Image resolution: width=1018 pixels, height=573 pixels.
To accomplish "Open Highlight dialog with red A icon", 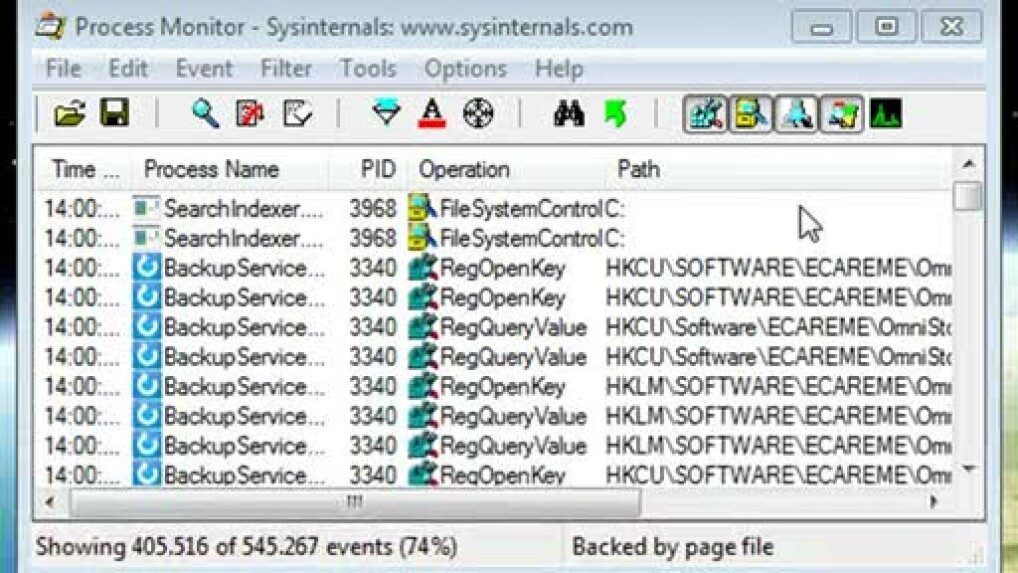I will 431,114.
